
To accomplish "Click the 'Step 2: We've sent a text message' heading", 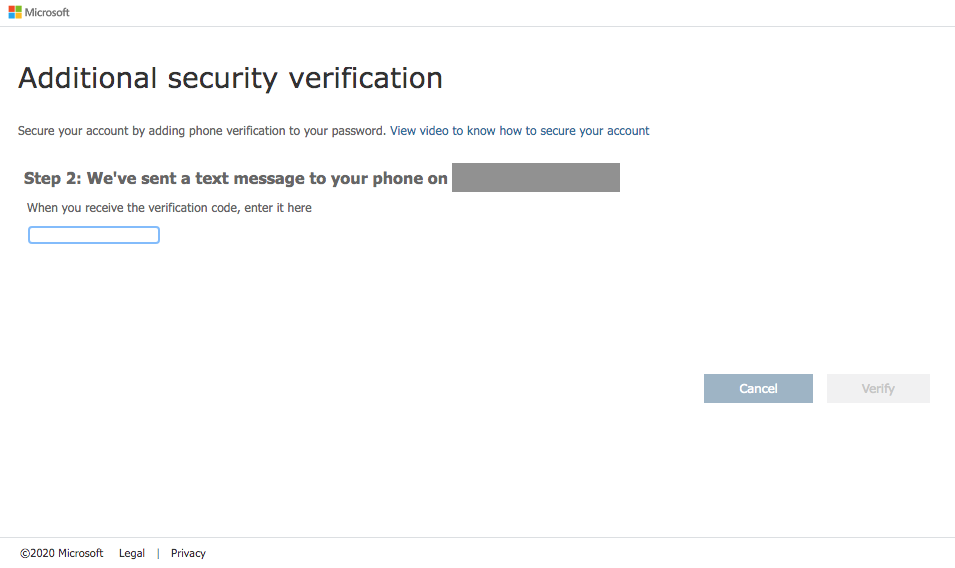I will pos(235,178).
